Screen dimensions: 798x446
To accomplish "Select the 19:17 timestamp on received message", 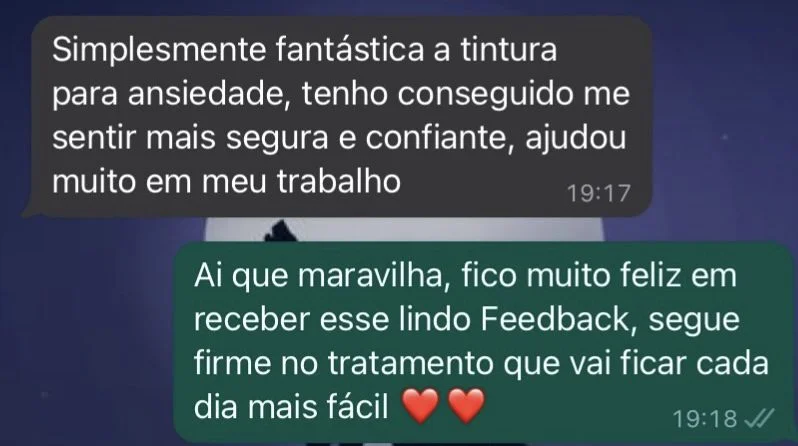I will (599, 193).
